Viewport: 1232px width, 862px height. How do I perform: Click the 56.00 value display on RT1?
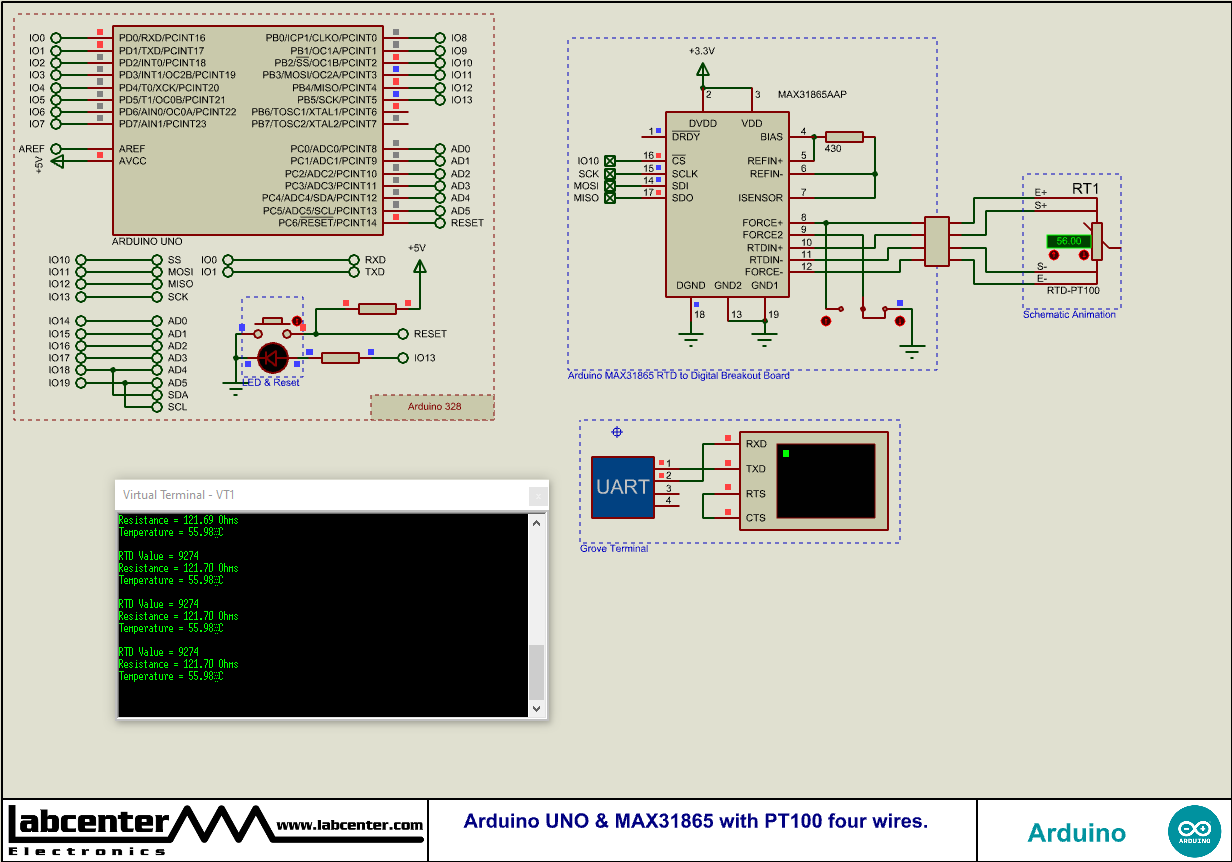(x=1068, y=241)
